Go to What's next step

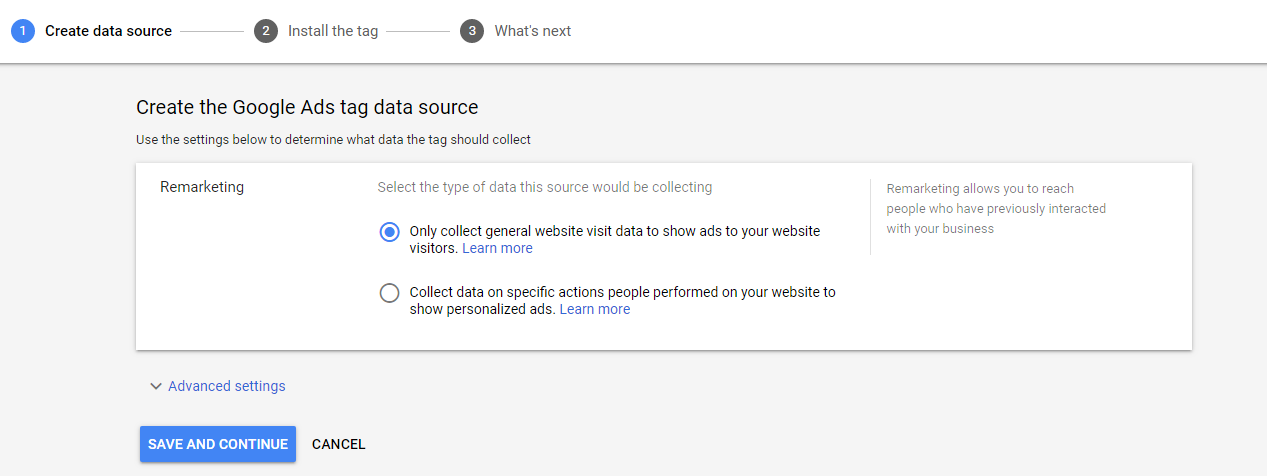click(533, 31)
